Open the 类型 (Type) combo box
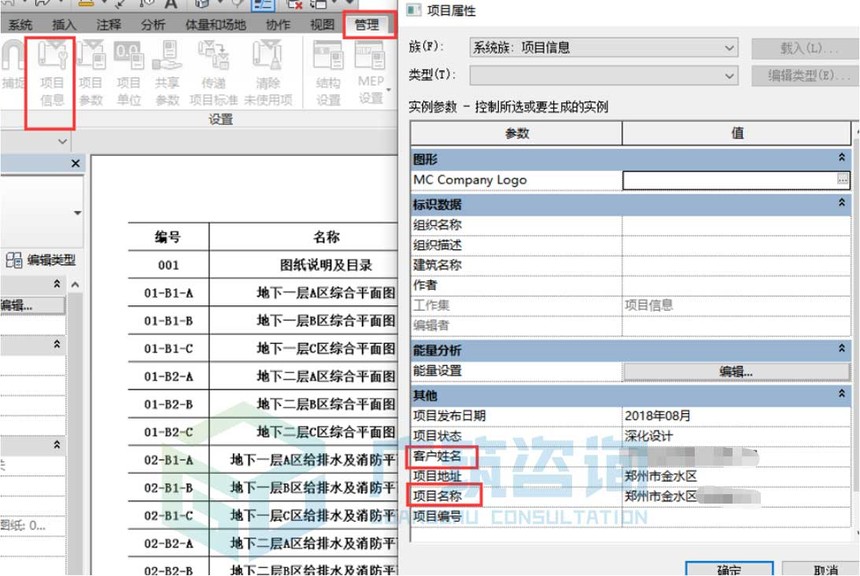The height and width of the screenshot is (576, 860). pyautogui.click(x=603, y=75)
